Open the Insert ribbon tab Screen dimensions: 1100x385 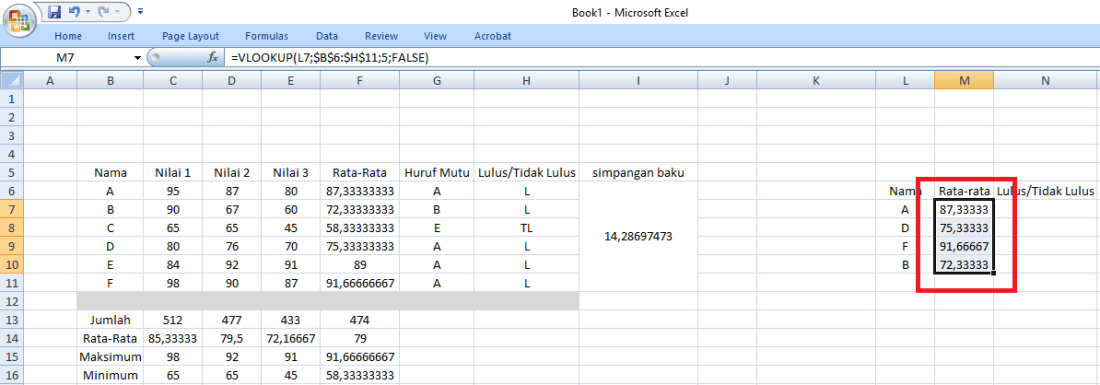[121, 36]
